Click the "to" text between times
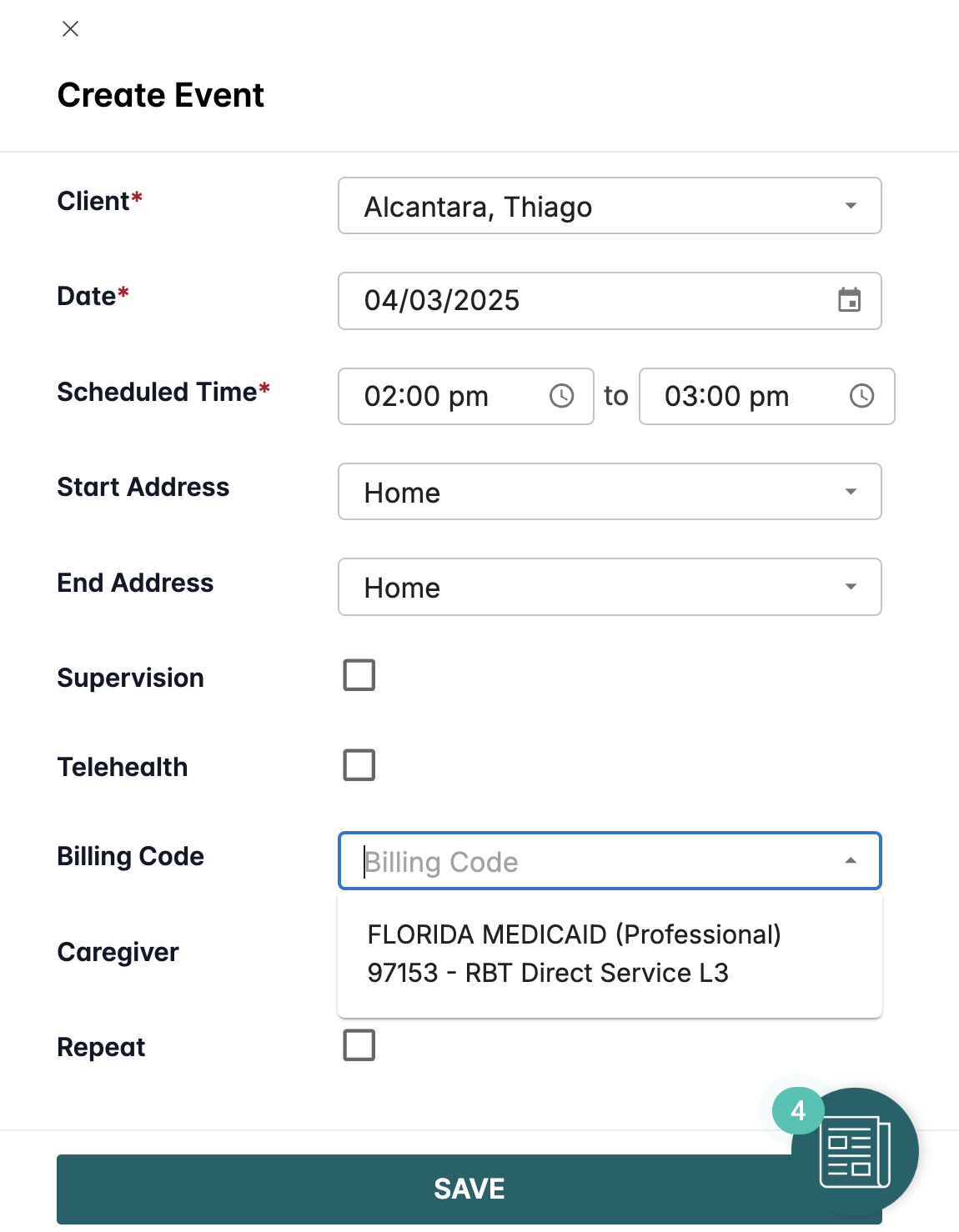959x1232 pixels. (x=616, y=396)
